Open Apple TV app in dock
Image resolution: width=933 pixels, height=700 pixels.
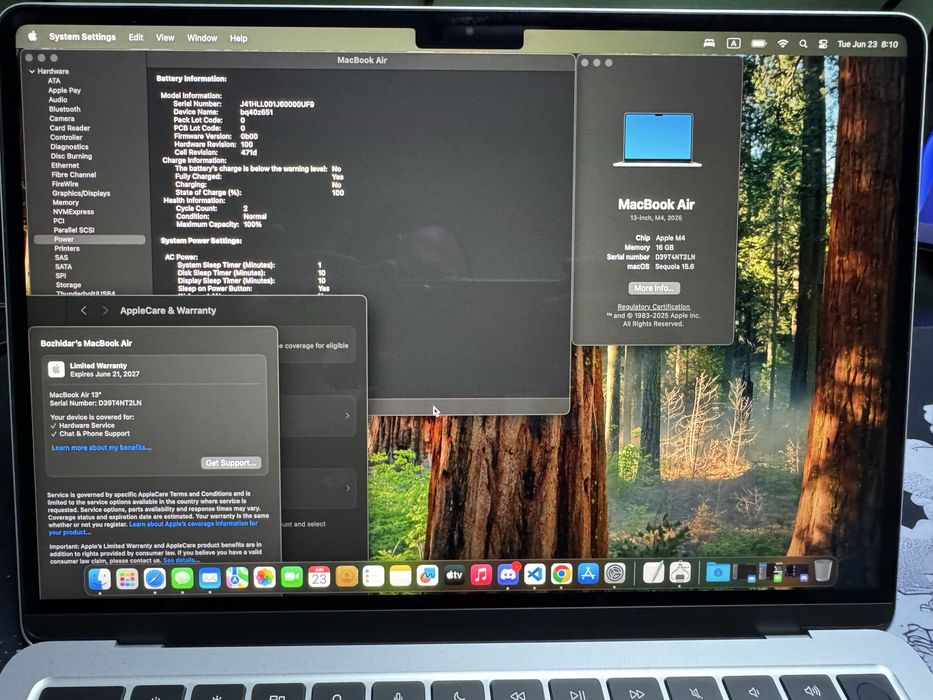point(455,575)
